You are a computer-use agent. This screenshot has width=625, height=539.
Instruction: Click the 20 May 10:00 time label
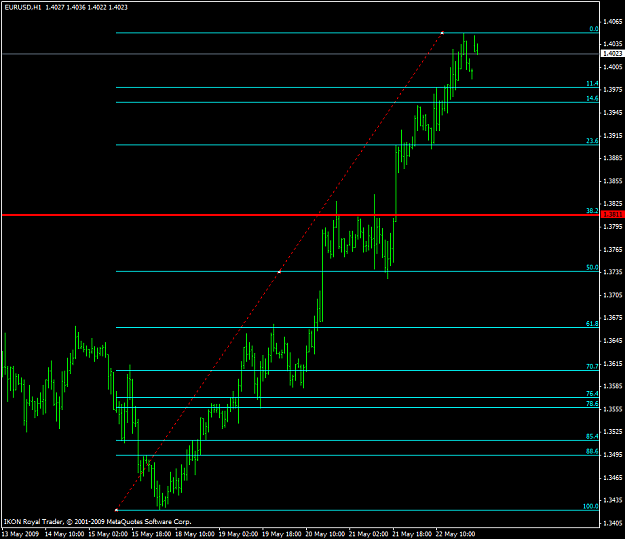[x=325, y=534]
